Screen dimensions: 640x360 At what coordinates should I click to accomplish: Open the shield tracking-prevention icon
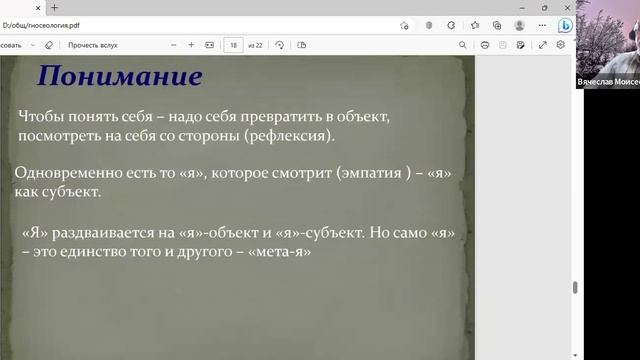coord(429,25)
